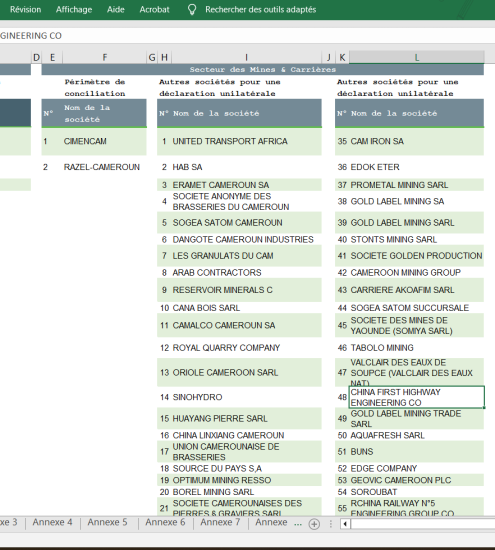Open the Acrobat ribbon tab
495x550 pixels.
click(154, 9)
